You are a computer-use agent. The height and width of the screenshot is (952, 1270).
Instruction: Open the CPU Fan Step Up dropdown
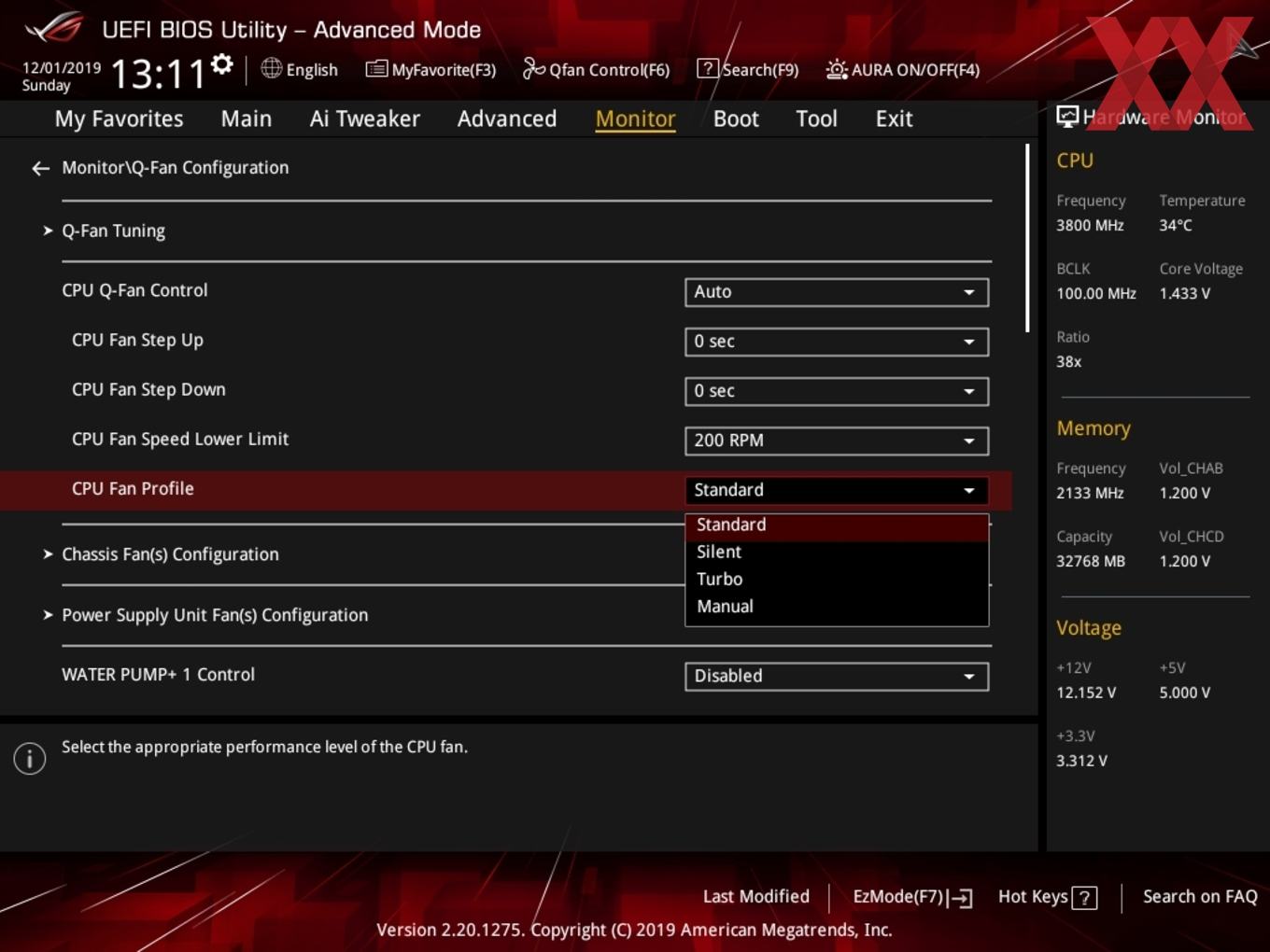837,342
